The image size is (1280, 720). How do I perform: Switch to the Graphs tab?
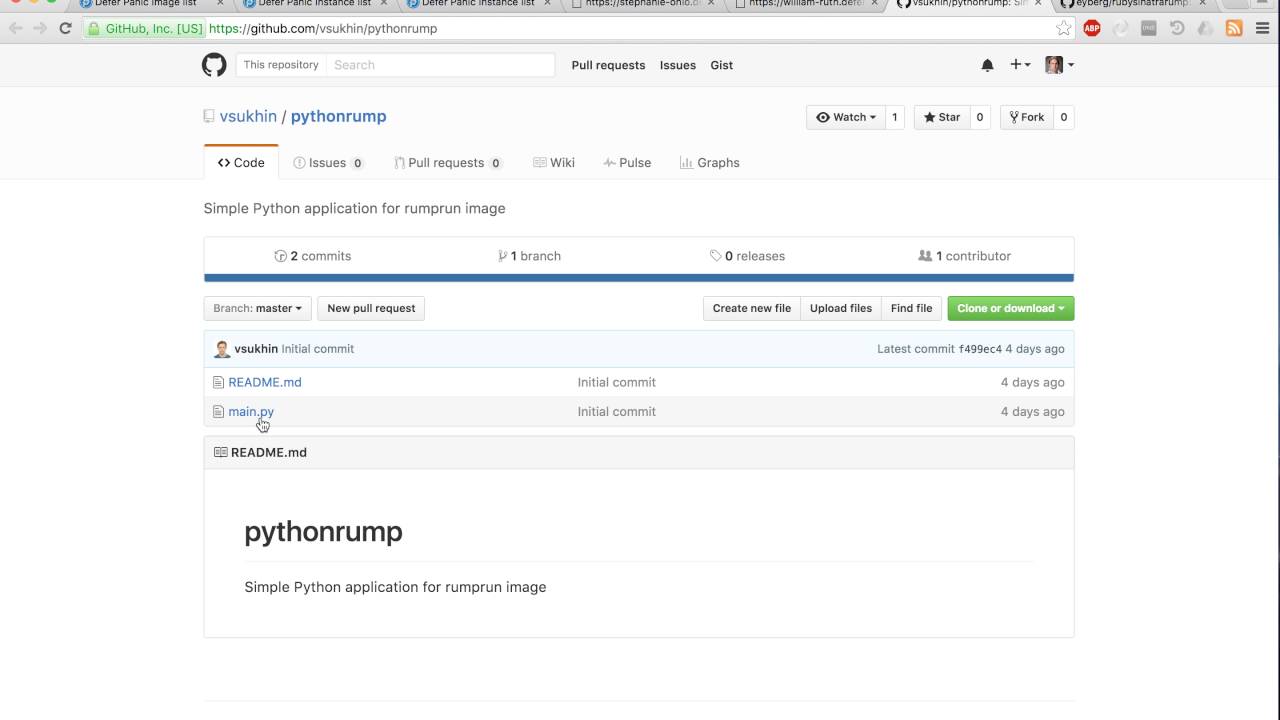coord(710,162)
